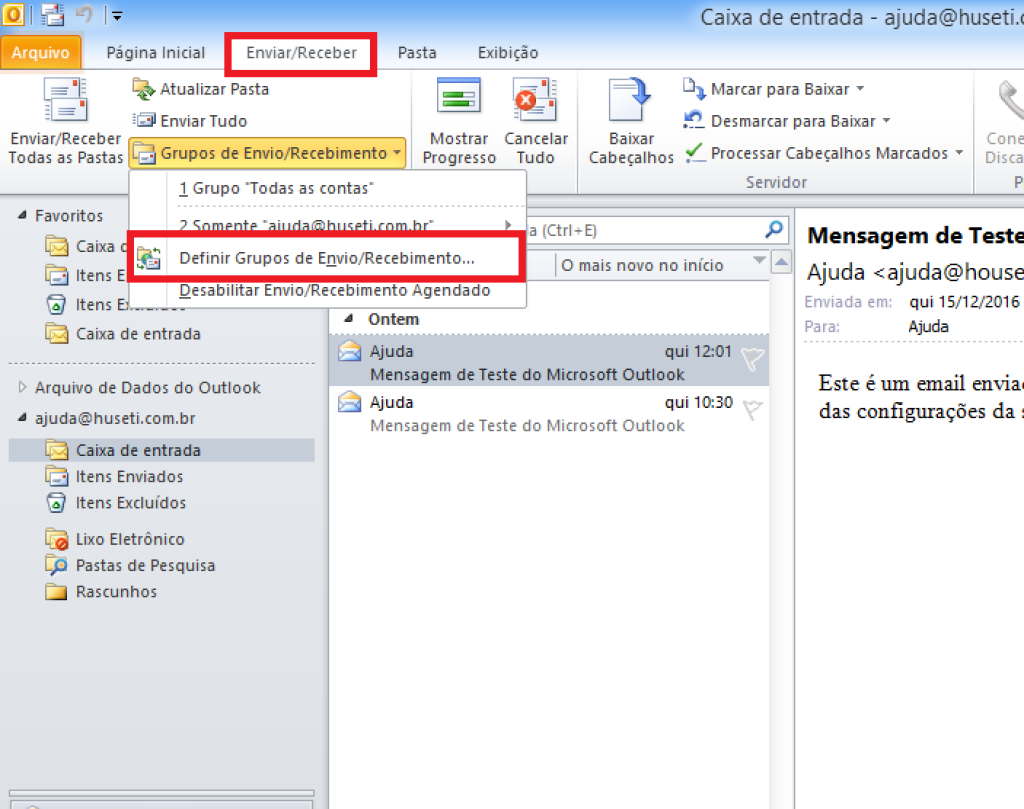Switch to Pasta tab
Image resolution: width=1024 pixels, height=809 pixels.
[417, 52]
